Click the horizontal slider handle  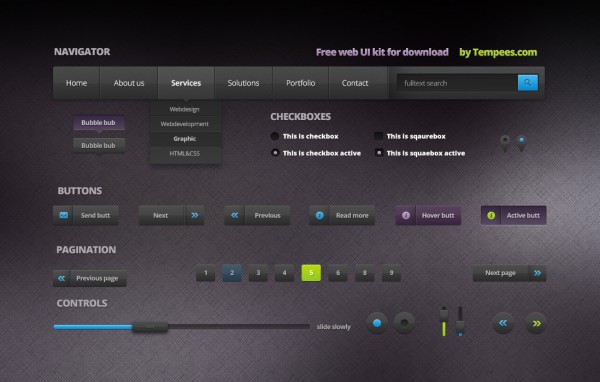pyautogui.click(x=150, y=327)
